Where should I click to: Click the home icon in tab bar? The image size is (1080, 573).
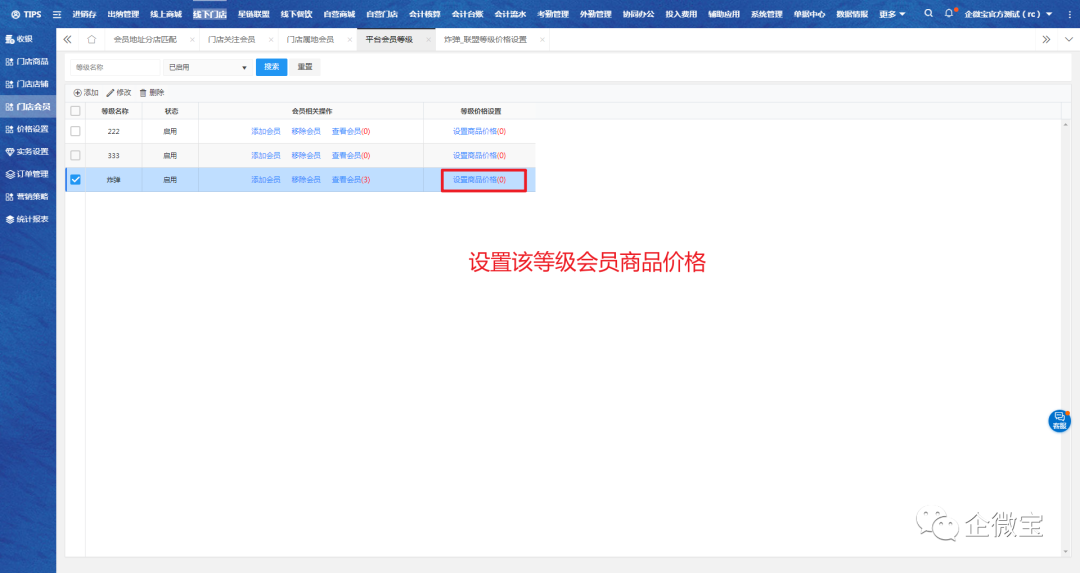coord(92,39)
